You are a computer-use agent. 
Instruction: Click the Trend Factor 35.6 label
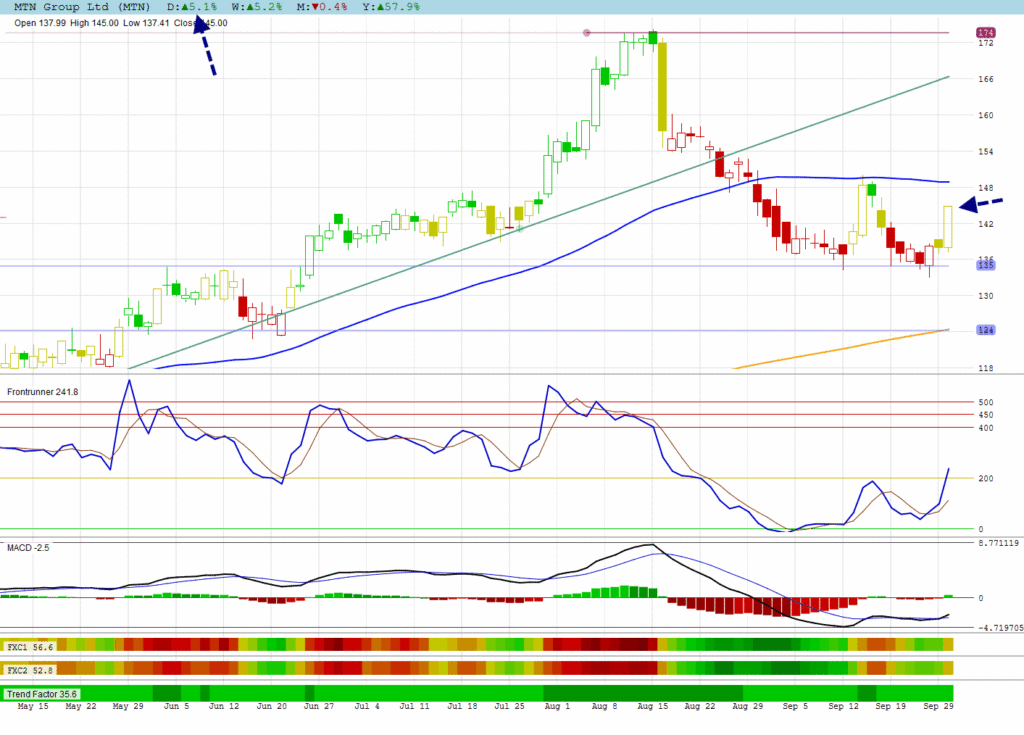click(x=42, y=693)
